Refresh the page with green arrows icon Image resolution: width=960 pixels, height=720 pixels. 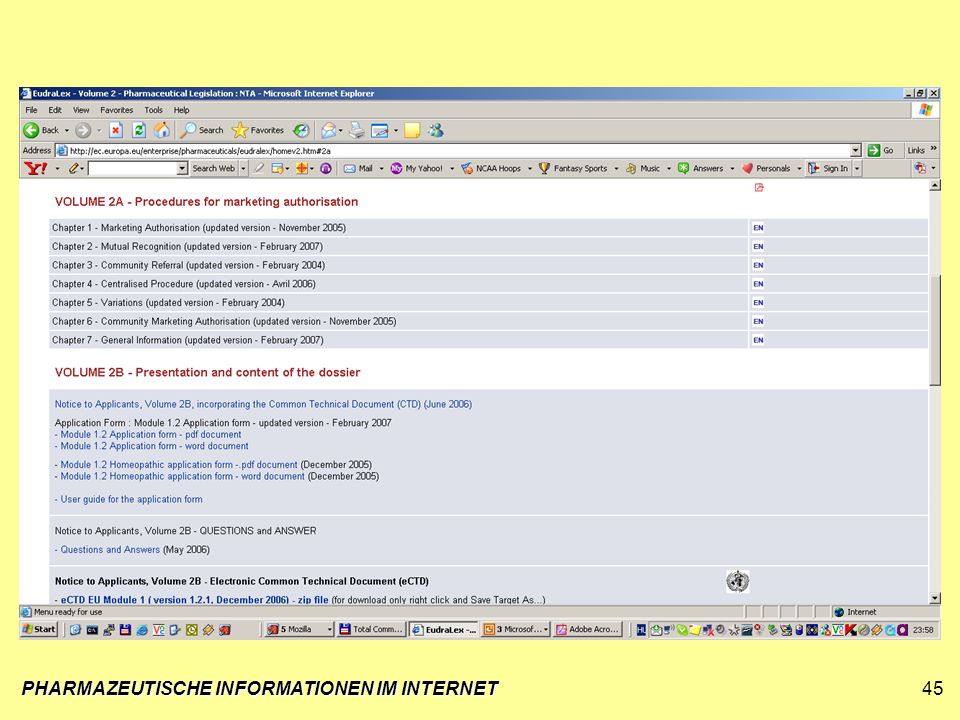[139, 130]
